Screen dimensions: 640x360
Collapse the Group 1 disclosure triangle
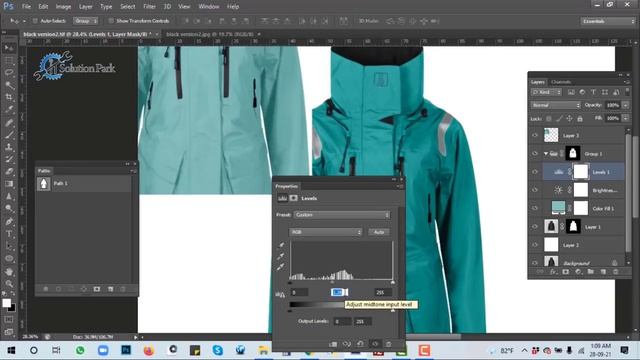click(546, 154)
